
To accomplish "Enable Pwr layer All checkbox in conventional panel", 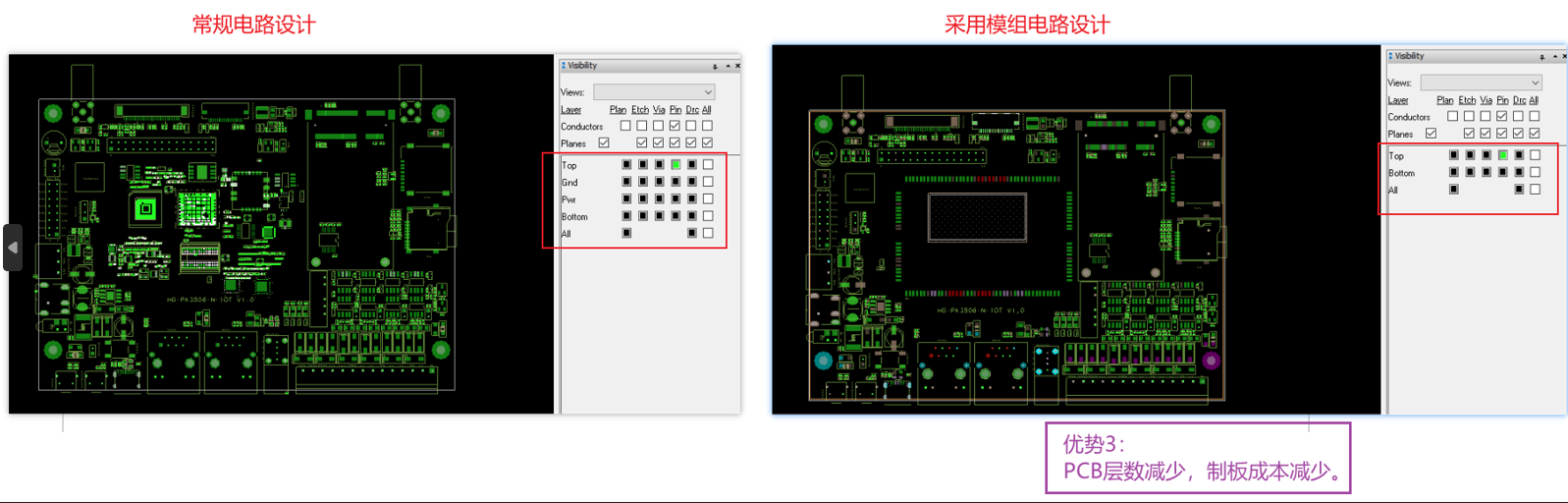I will pyautogui.click(x=708, y=199).
